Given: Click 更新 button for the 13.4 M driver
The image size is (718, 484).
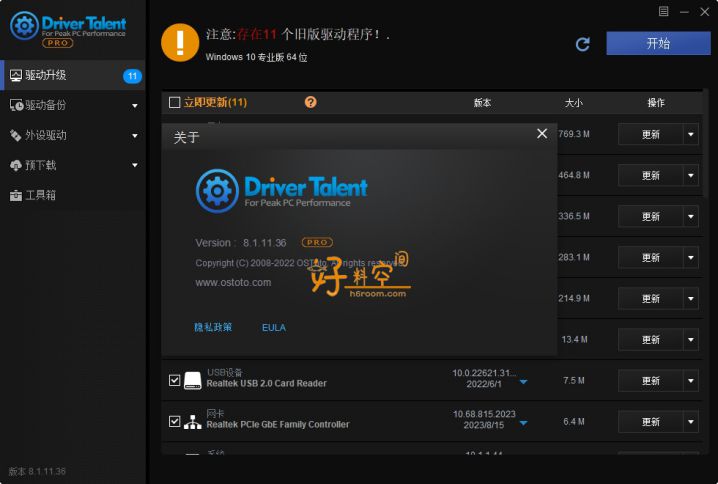Looking at the screenshot, I should (x=651, y=340).
